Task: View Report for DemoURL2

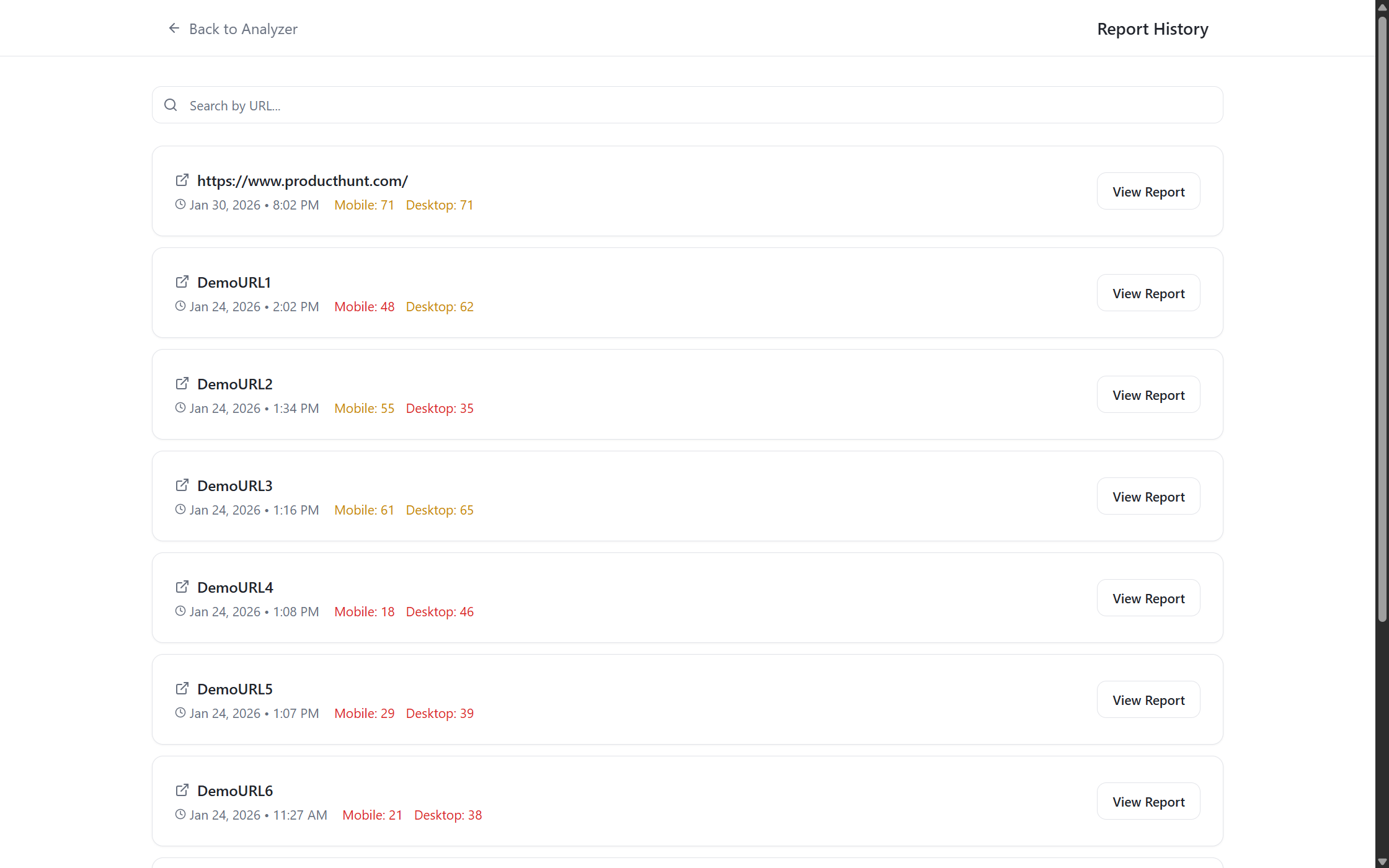Action: coord(1148,394)
